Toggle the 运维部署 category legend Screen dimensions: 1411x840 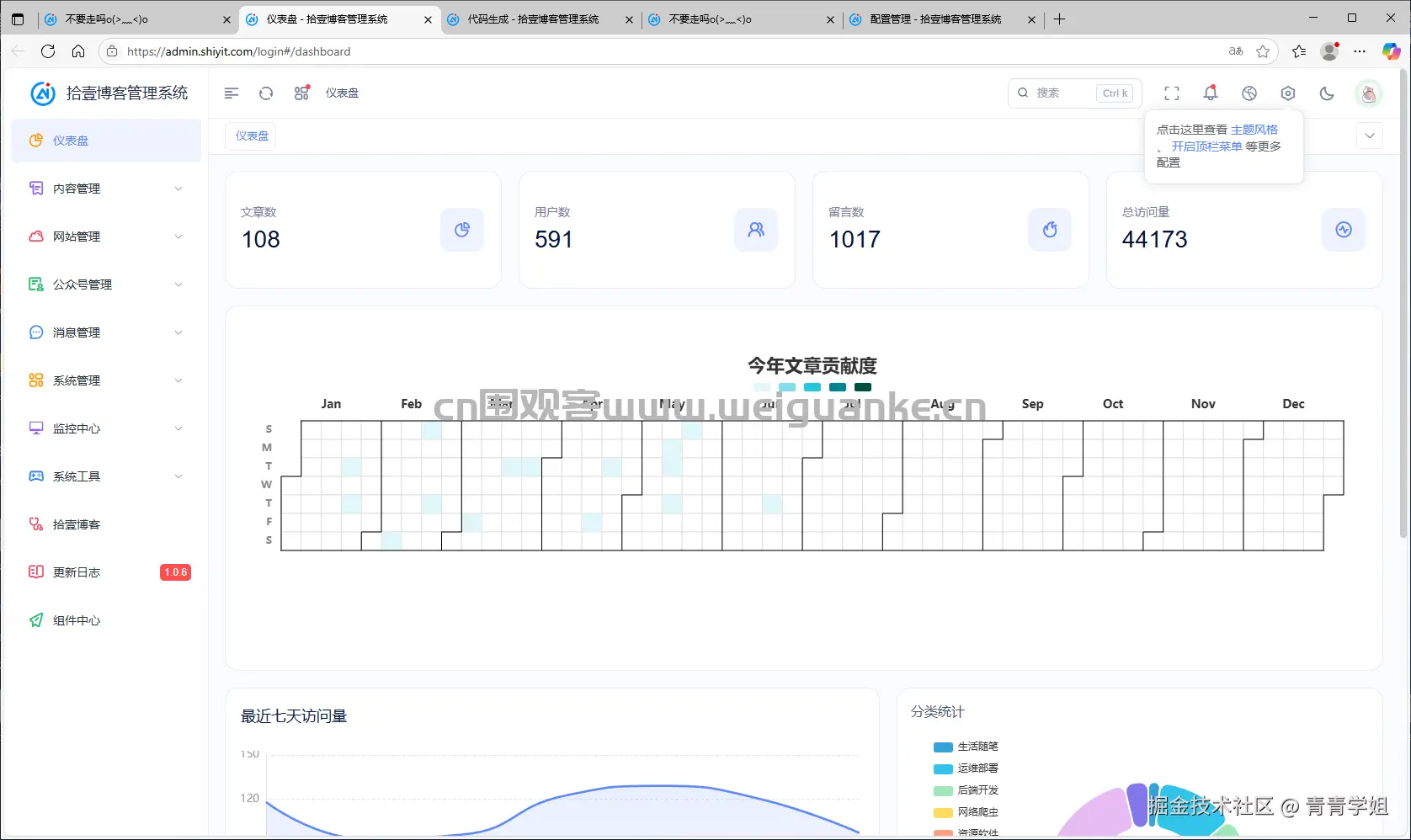(966, 768)
